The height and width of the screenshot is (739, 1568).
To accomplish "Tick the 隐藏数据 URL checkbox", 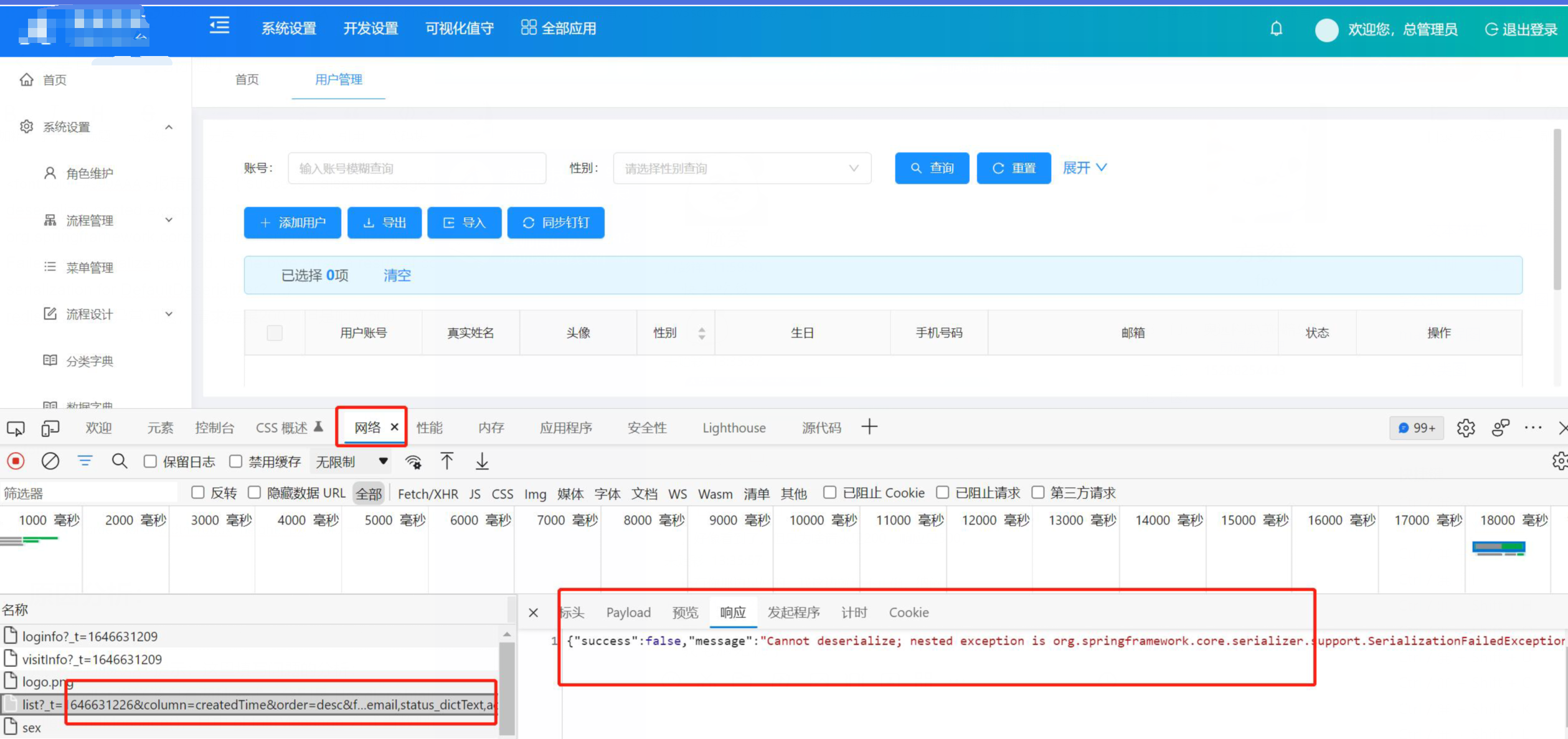I will coord(254,493).
